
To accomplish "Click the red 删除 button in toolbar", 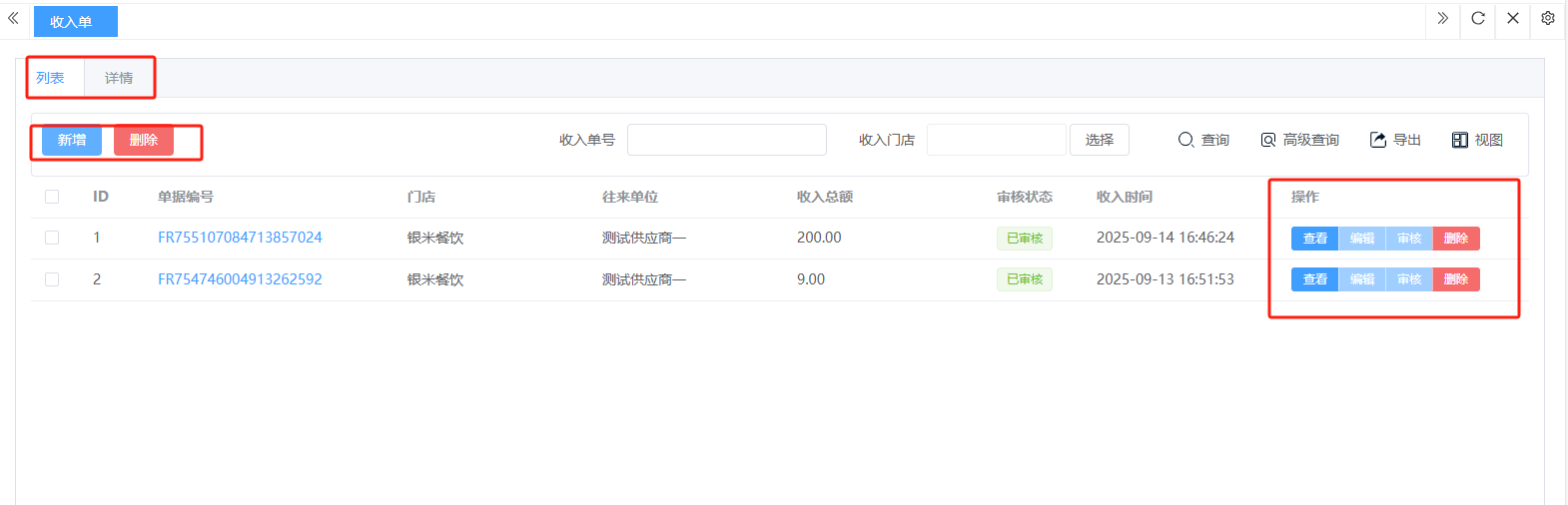I will [144, 140].
